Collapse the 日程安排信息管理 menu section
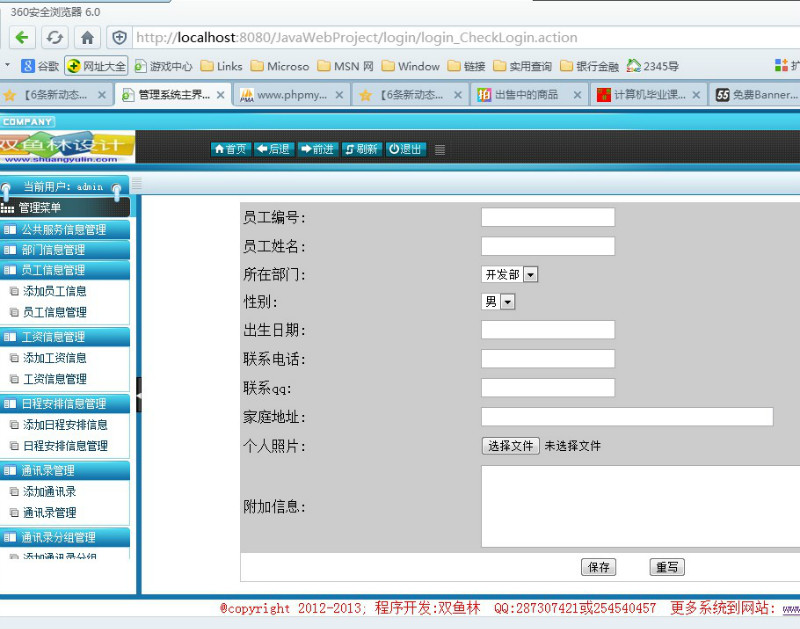This screenshot has height=629, width=800. click(65, 404)
